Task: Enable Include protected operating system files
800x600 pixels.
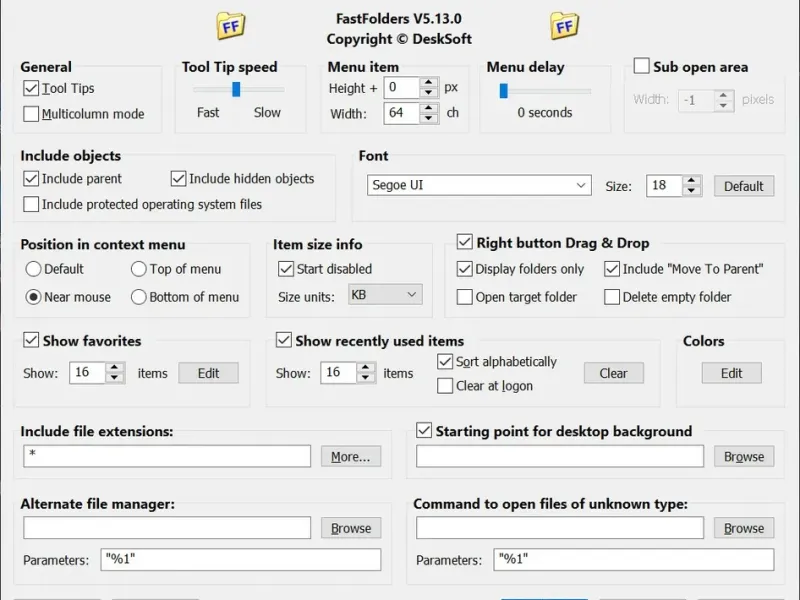Action: click(31, 204)
